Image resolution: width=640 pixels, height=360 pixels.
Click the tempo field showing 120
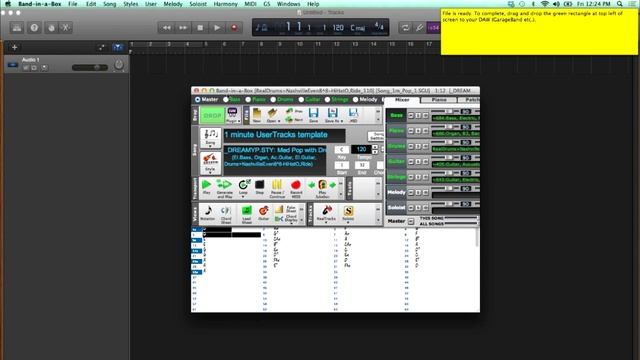coord(361,149)
